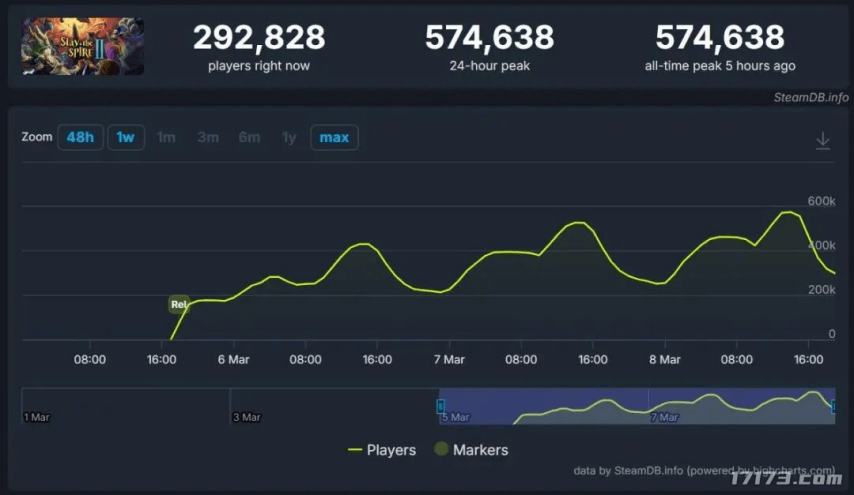This screenshot has width=854, height=495.
Task: Select the 1w zoom range
Action: click(x=125, y=137)
